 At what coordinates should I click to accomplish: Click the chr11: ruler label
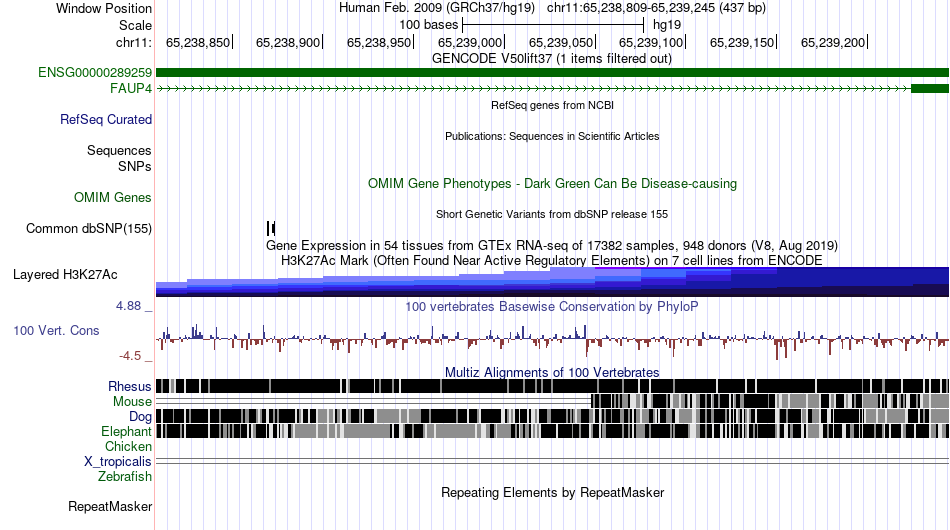pyautogui.click(x=134, y=42)
